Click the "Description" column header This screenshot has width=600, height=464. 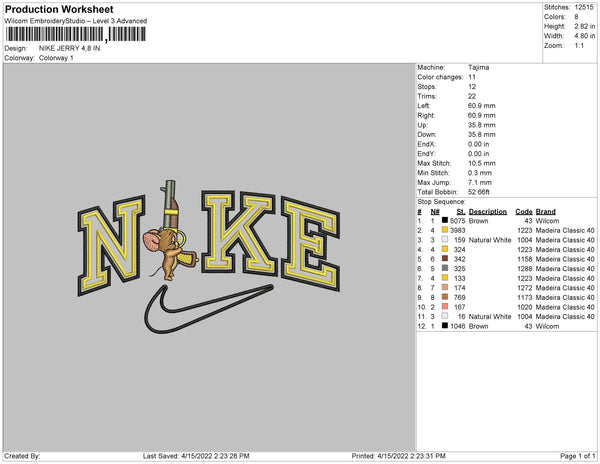[x=488, y=212]
